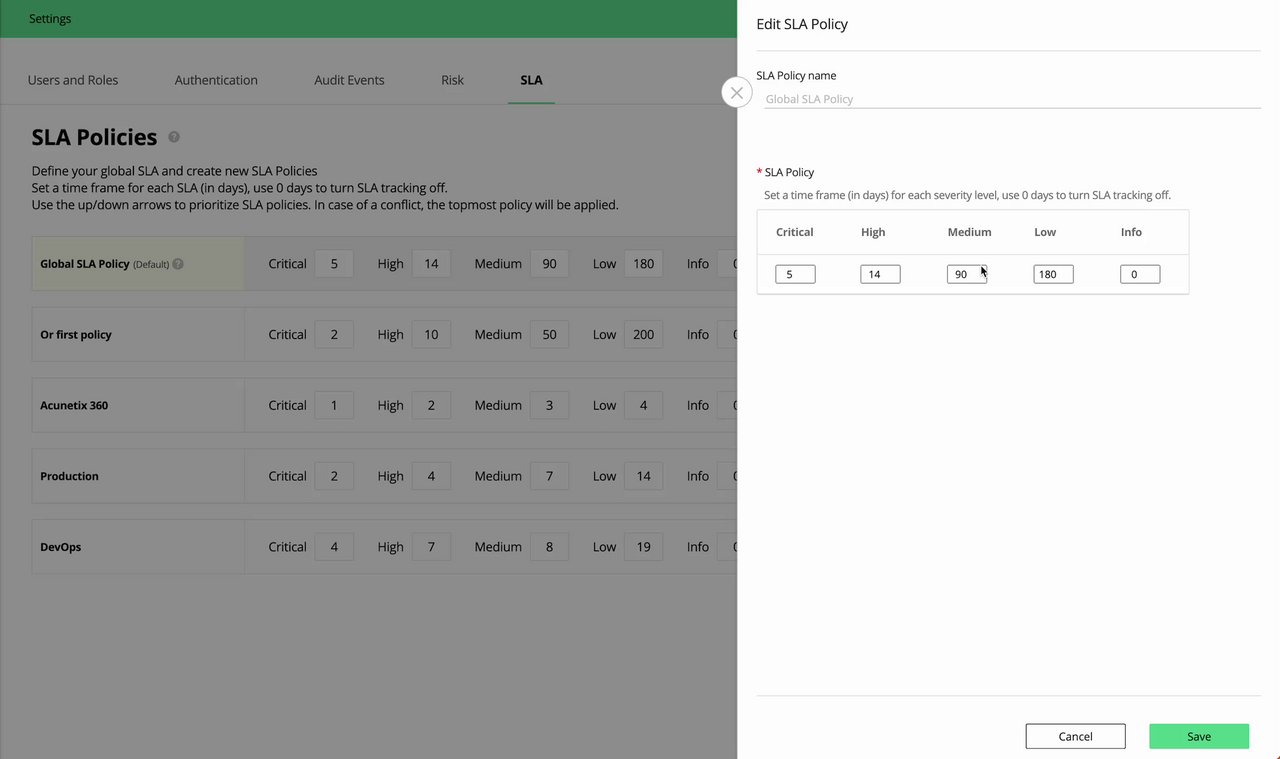1280x759 pixels.
Task: Close the Edit SLA Policy panel
Action: 736,93
